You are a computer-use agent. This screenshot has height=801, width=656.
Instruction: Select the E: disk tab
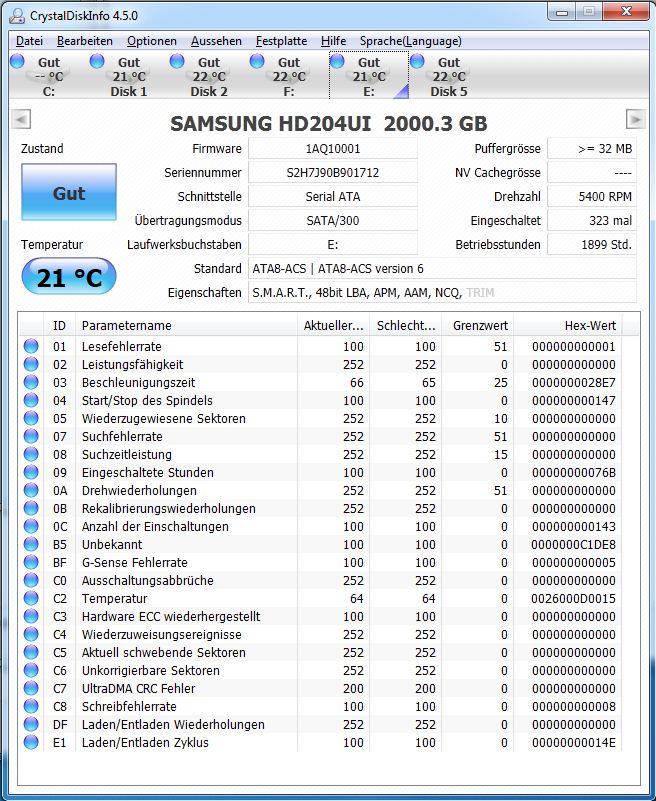pos(369,76)
